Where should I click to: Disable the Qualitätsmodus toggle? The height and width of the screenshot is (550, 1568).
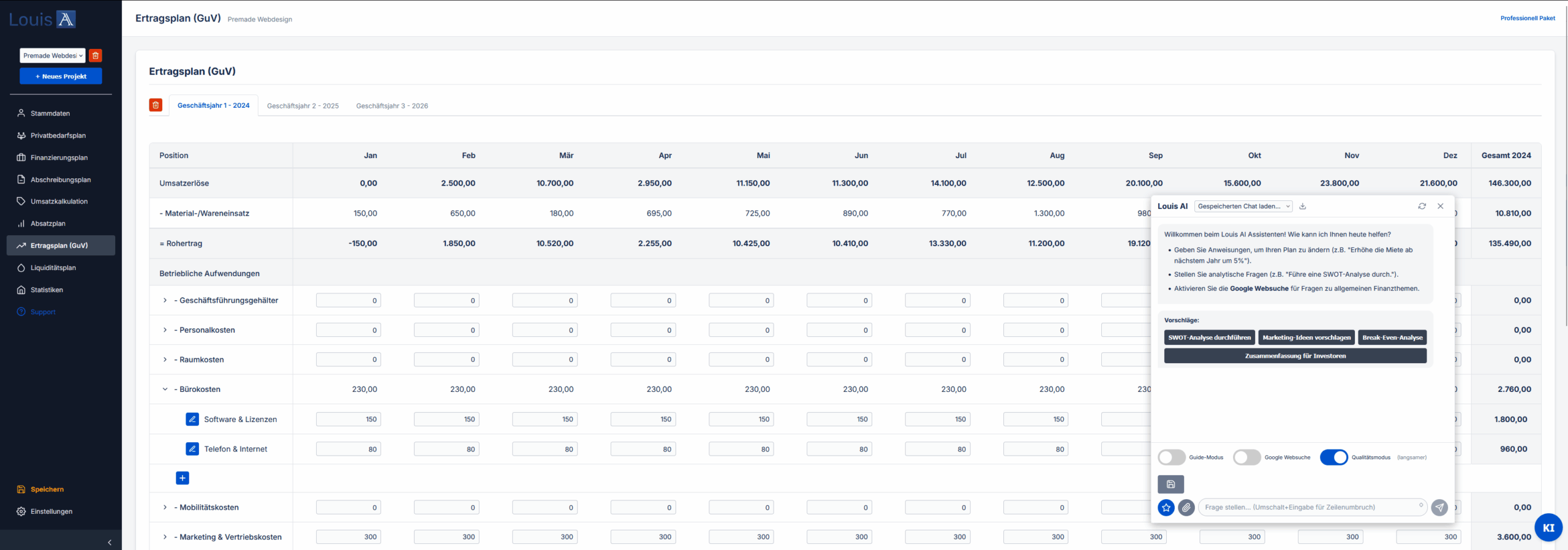click(x=1333, y=458)
